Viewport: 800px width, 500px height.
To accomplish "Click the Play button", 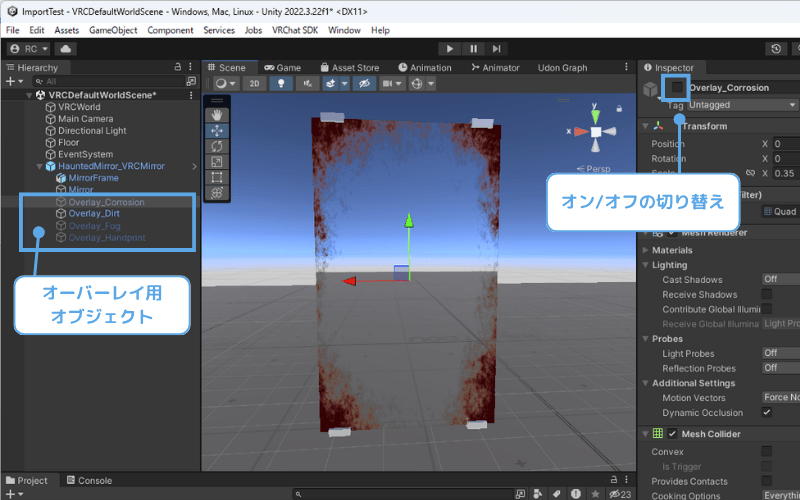I will [x=449, y=49].
